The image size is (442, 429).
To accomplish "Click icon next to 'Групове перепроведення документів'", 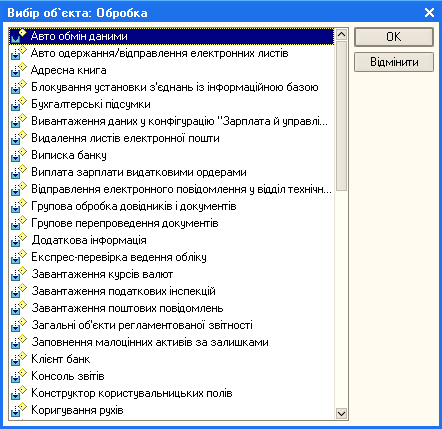I will pyautogui.click(x=18, y=223).
